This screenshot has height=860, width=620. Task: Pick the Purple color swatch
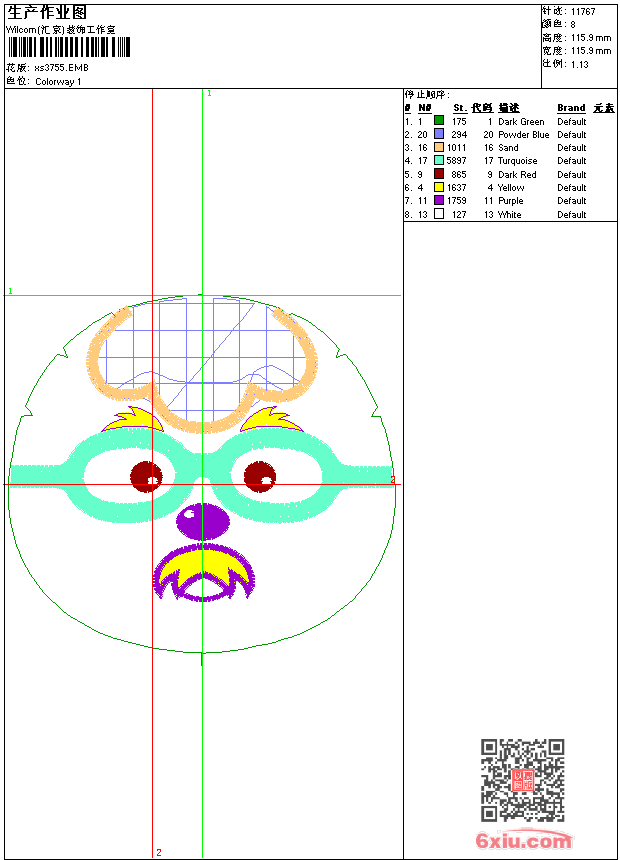[x=439, y=200]
